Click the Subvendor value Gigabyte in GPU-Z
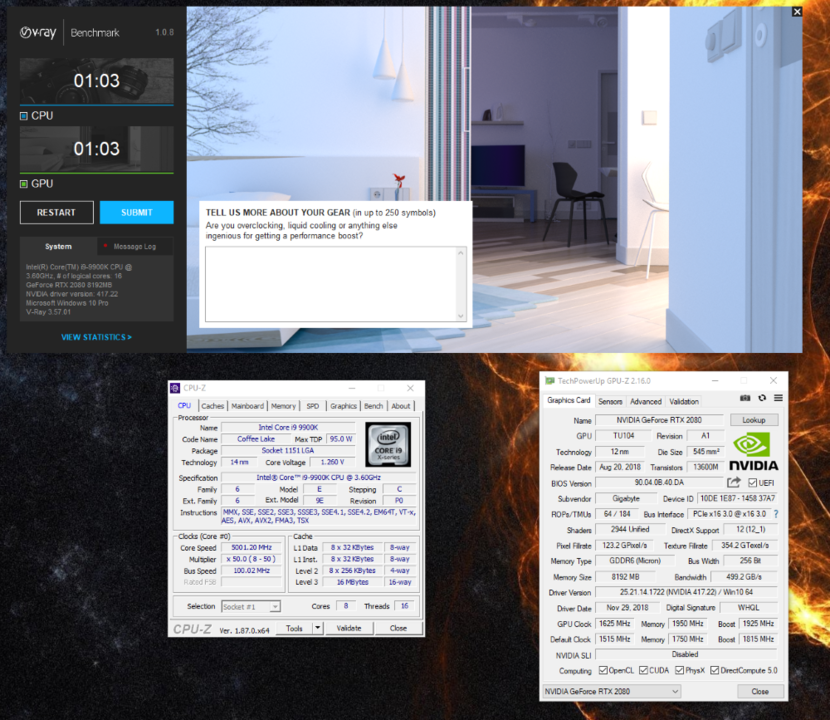The height and width of the screenshot is (720, 830). (x=626, y=498)
